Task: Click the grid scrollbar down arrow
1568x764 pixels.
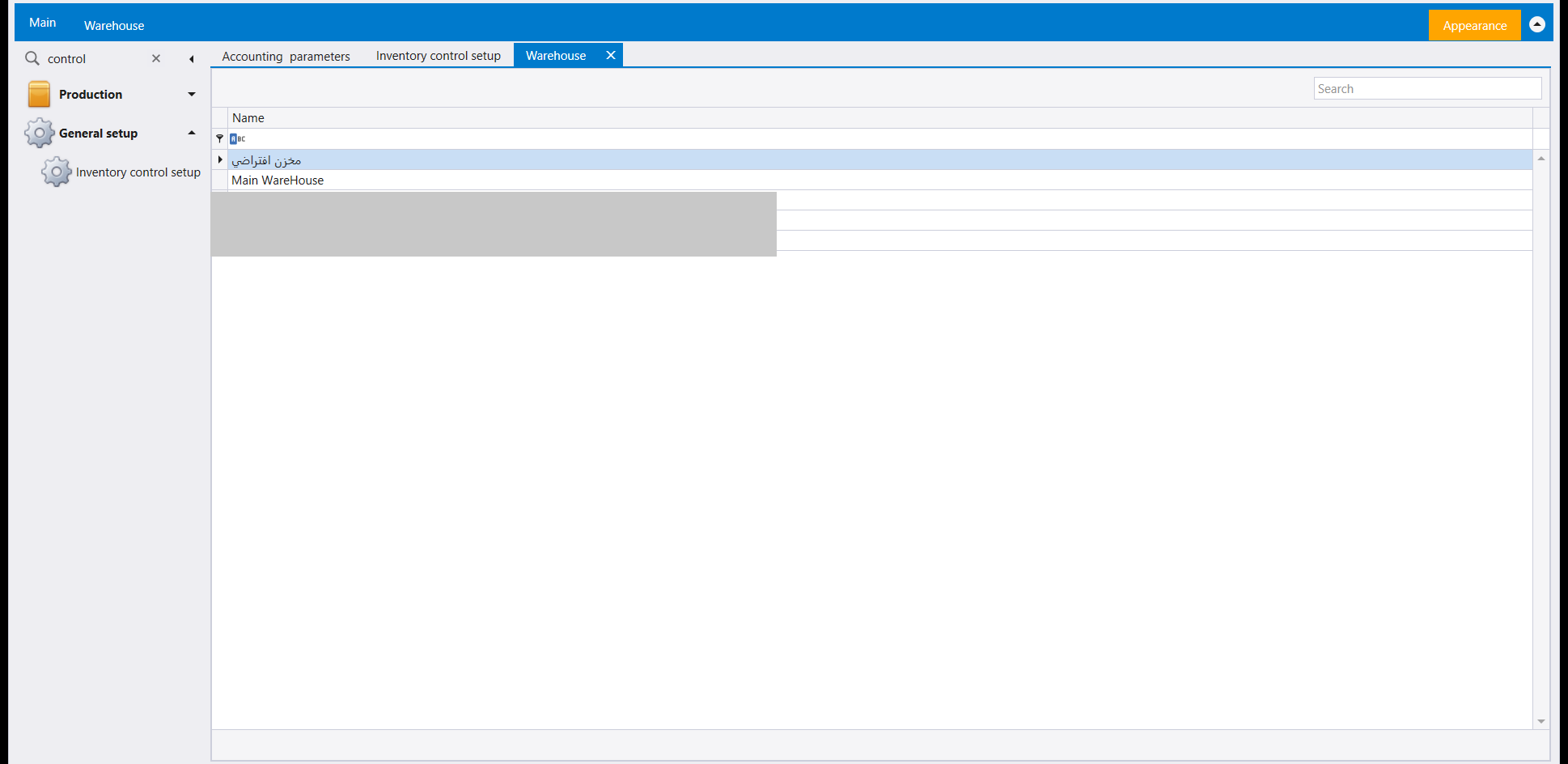Action: click(1541, 721)
